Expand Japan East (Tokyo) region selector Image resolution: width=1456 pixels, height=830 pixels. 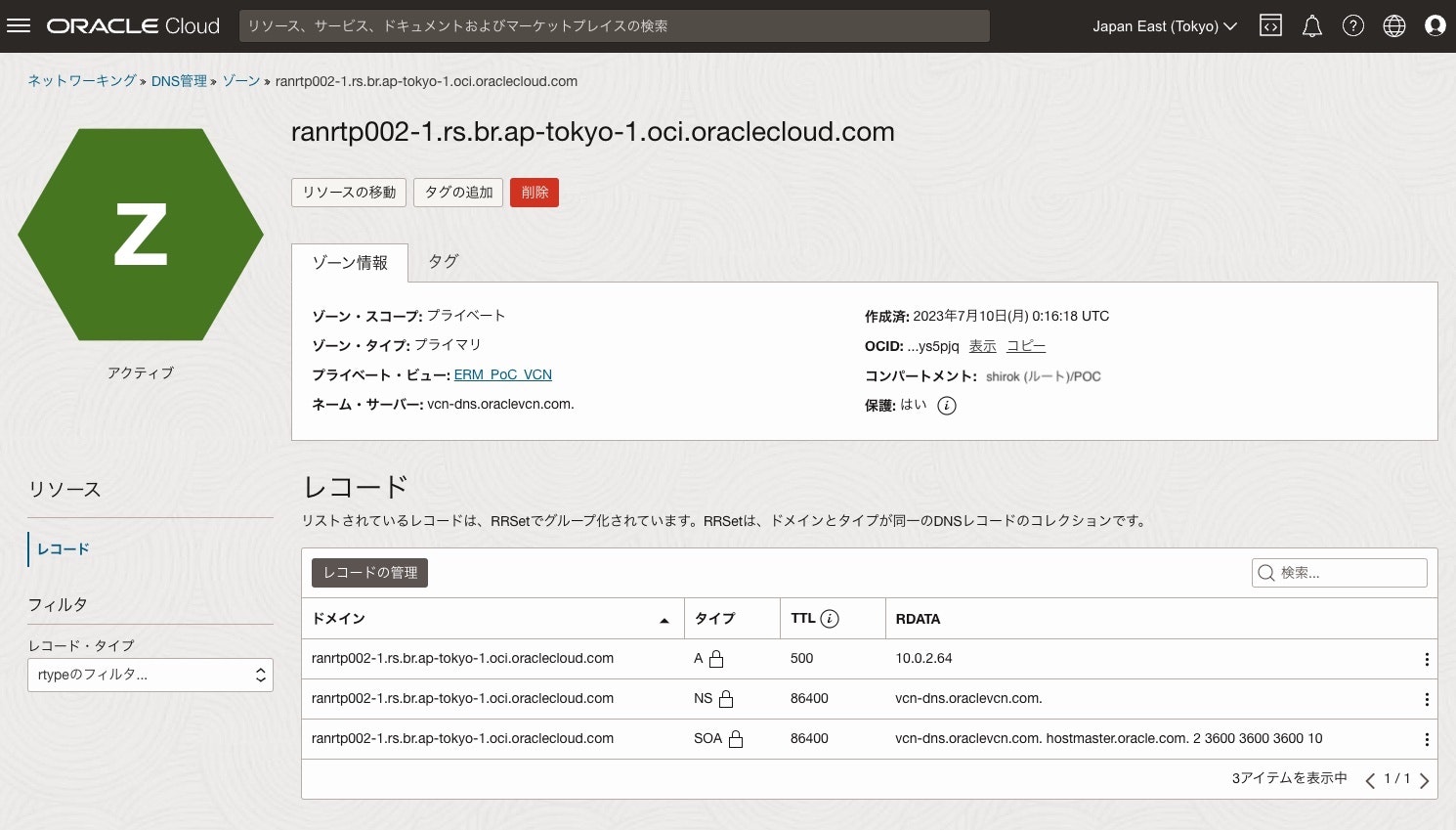coord(1165,26)
